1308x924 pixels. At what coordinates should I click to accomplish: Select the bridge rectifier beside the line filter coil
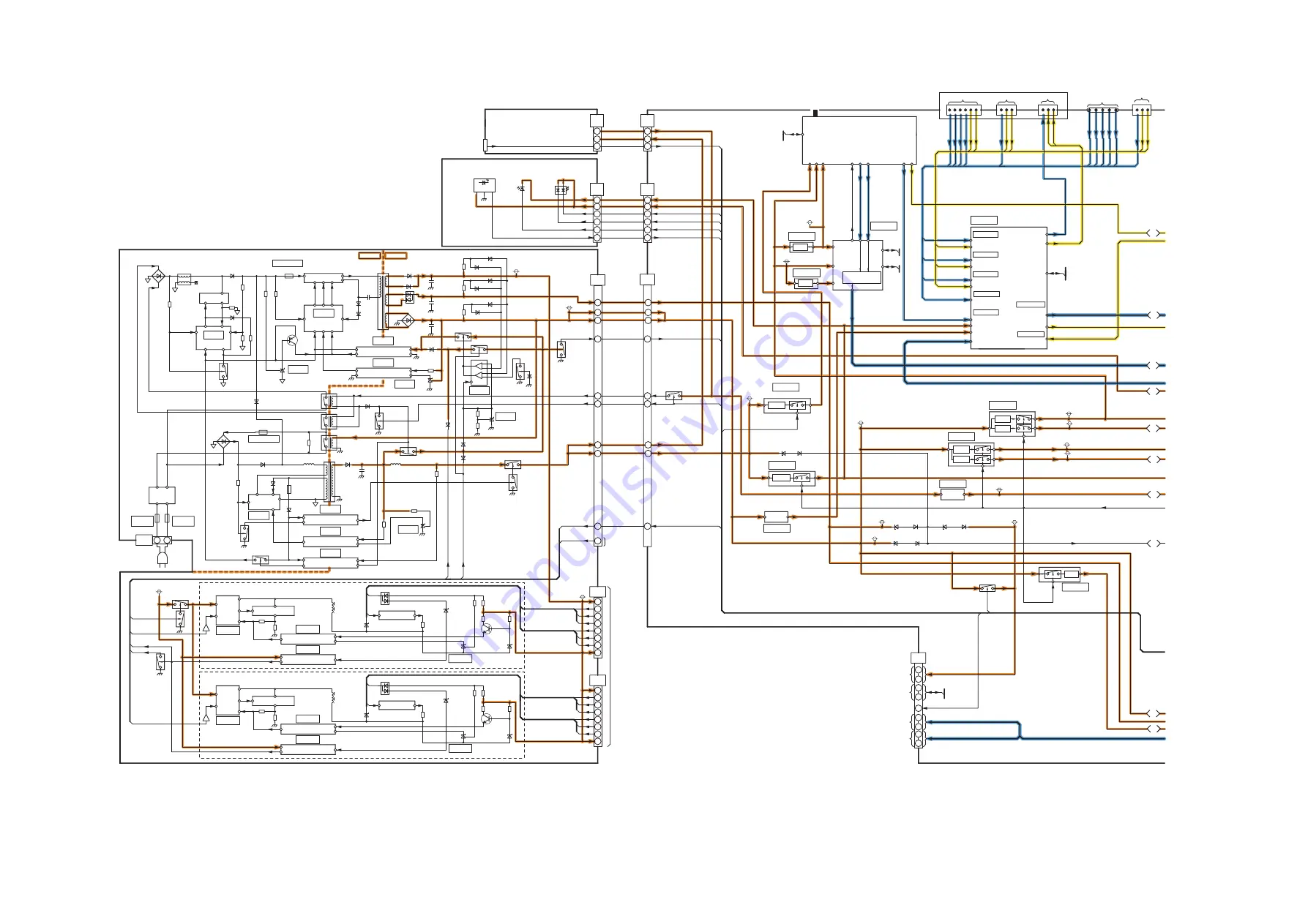[158, 277]
